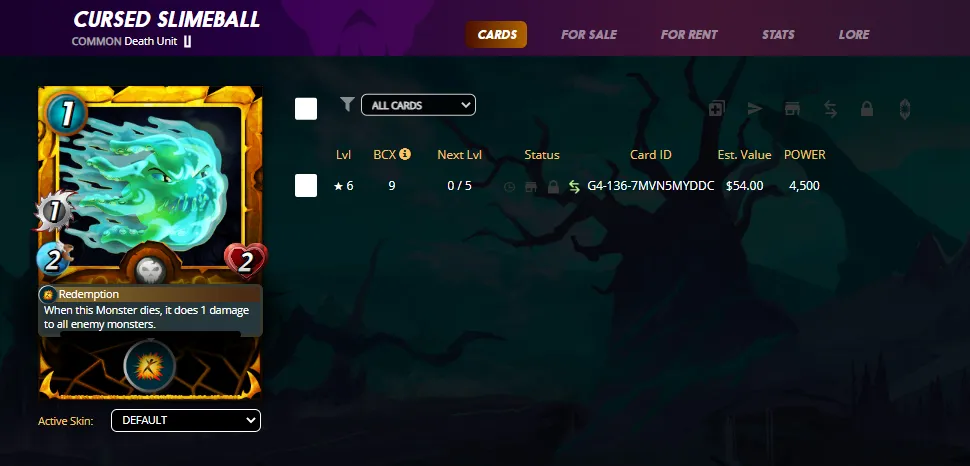Open the STATS tab
970x466 pixels.
pos(778,35)
